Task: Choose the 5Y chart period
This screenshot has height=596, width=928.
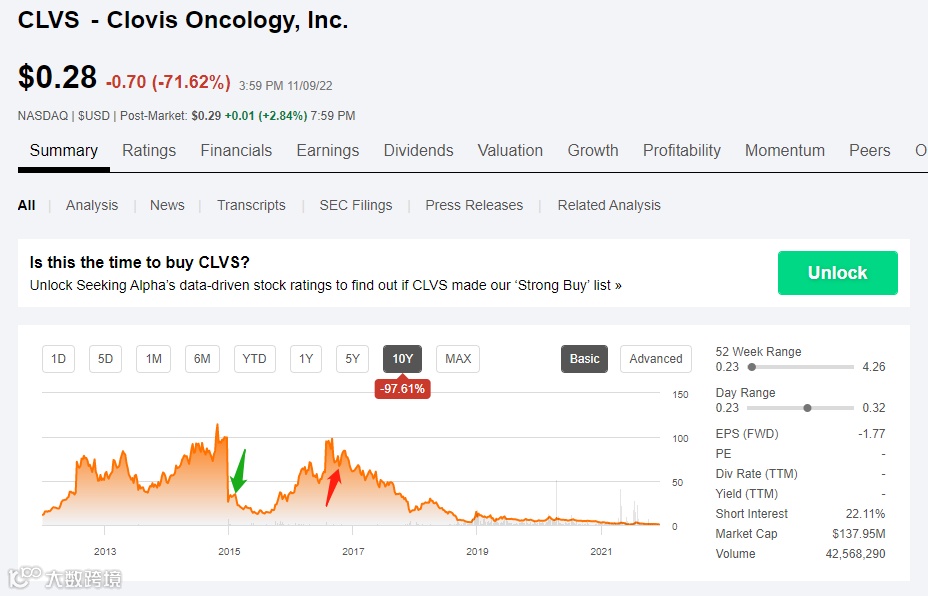Action: point(352,359)
